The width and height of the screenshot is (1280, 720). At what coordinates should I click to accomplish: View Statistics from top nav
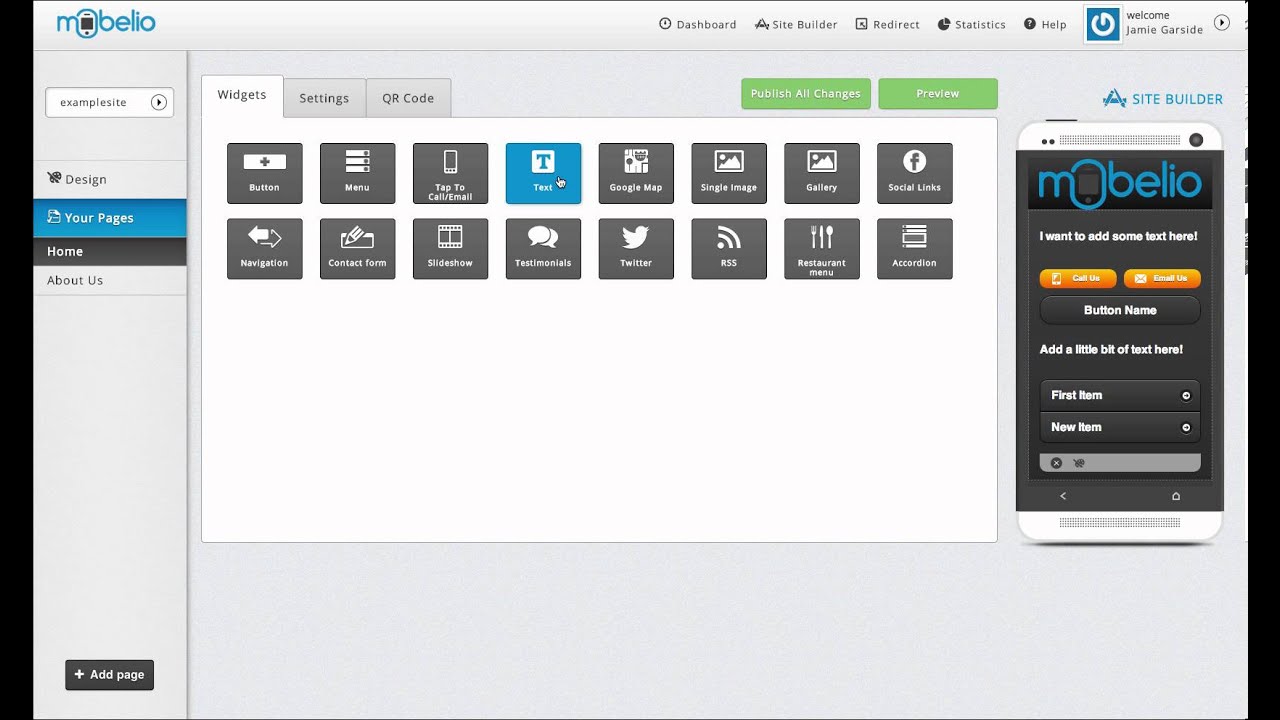971,24
